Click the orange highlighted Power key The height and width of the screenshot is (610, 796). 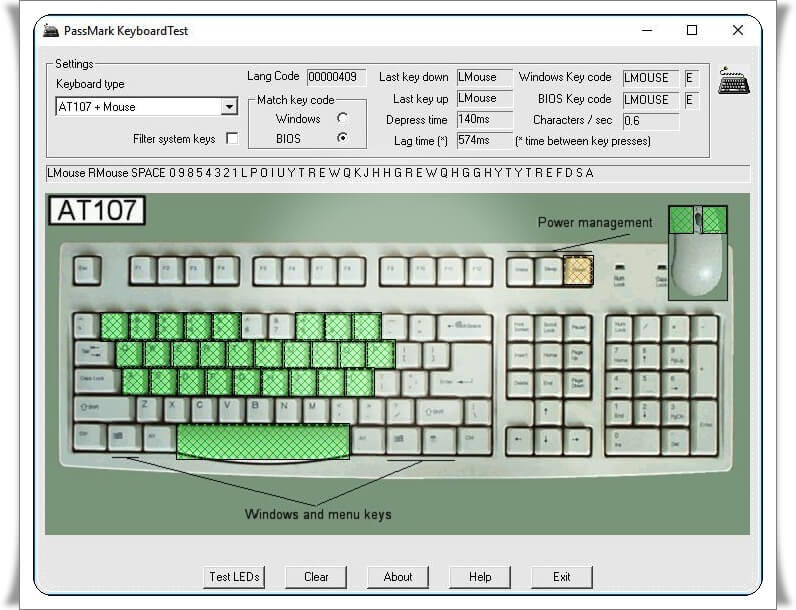coord(578,270)
